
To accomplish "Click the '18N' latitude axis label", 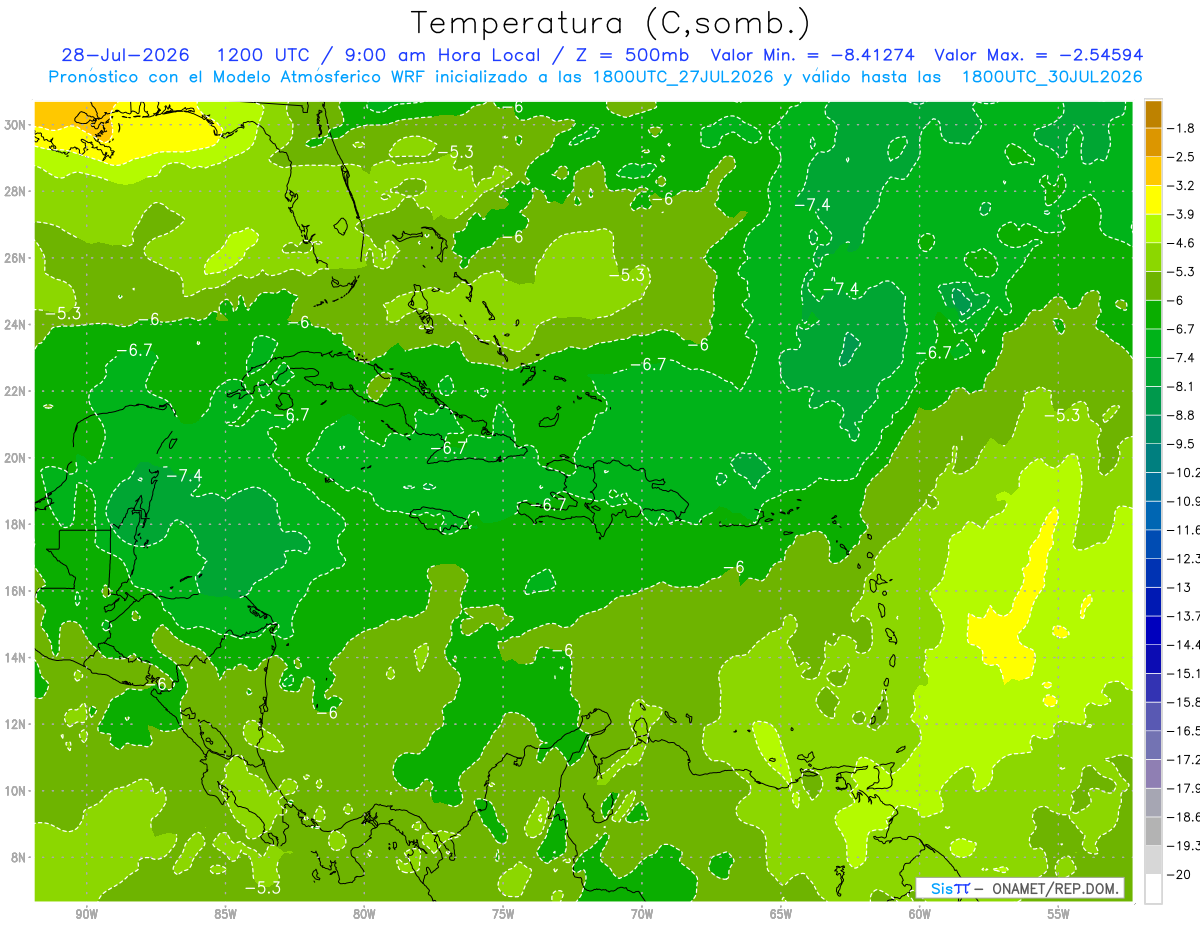I will 16,524.
